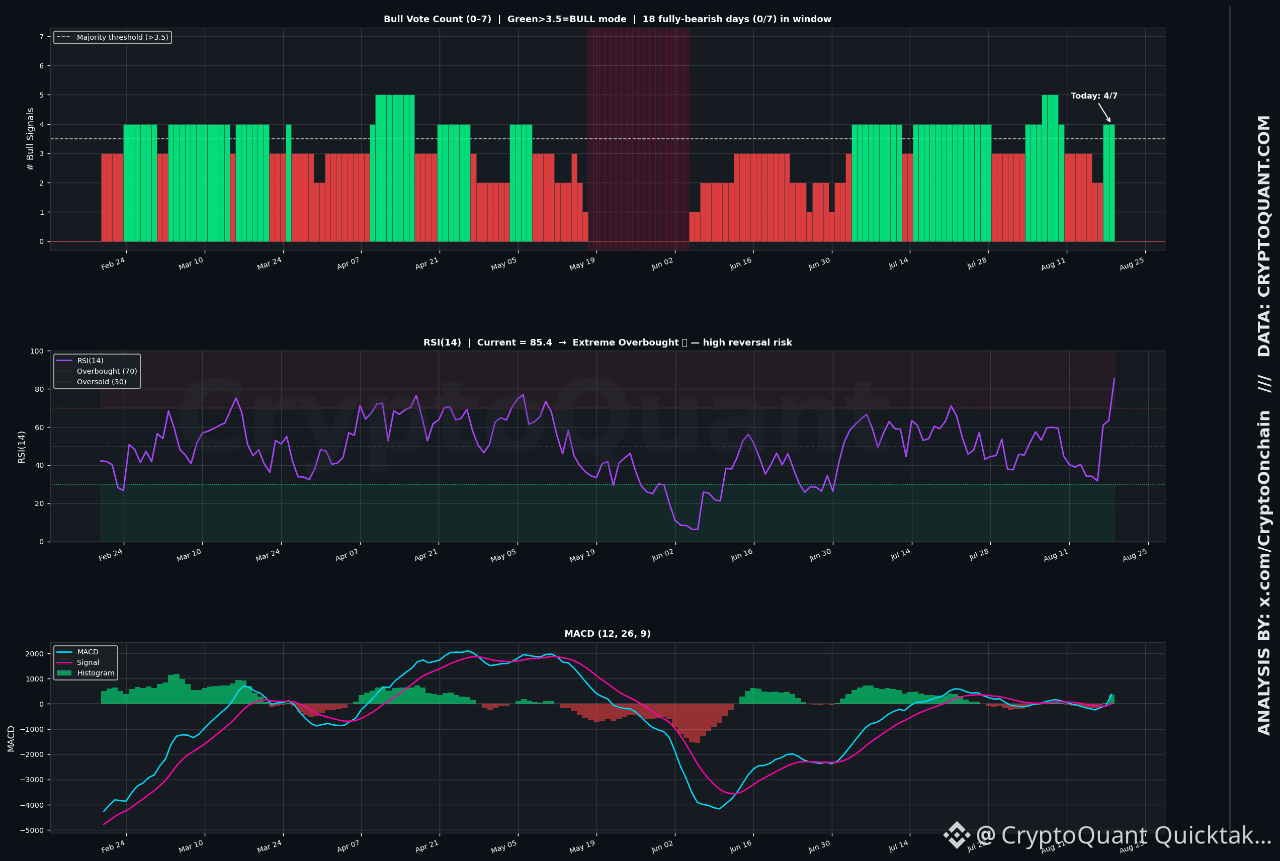Screen dimensions: 1280x861
Task: Click the 'Today: 4/7' annotation label
Action: coord(1094,96)
